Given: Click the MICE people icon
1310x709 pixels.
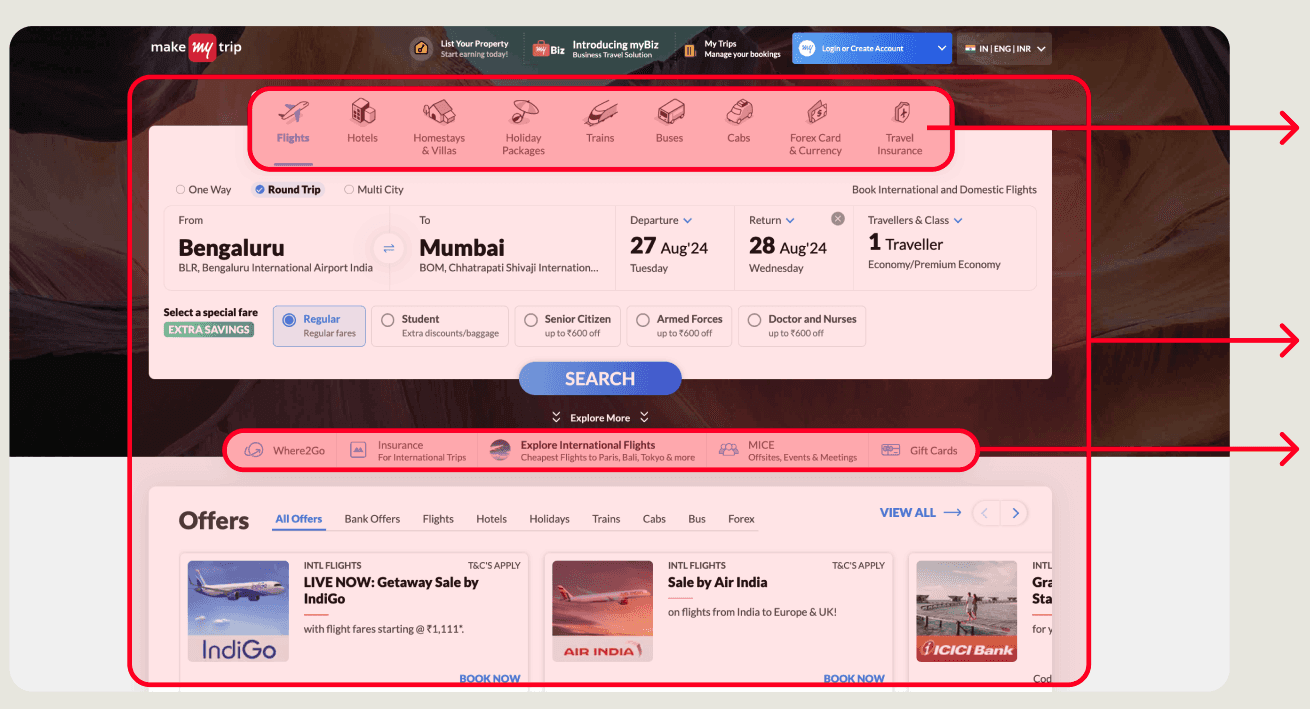Looking at the screenshot, I should (729, 450).
